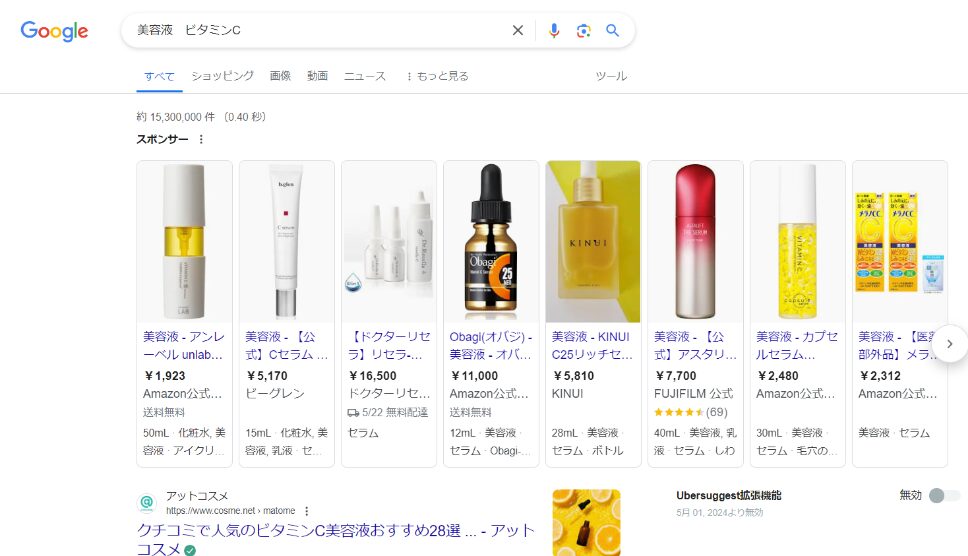Select the すべて tab
Screen dimensions: 968x556
159,76
